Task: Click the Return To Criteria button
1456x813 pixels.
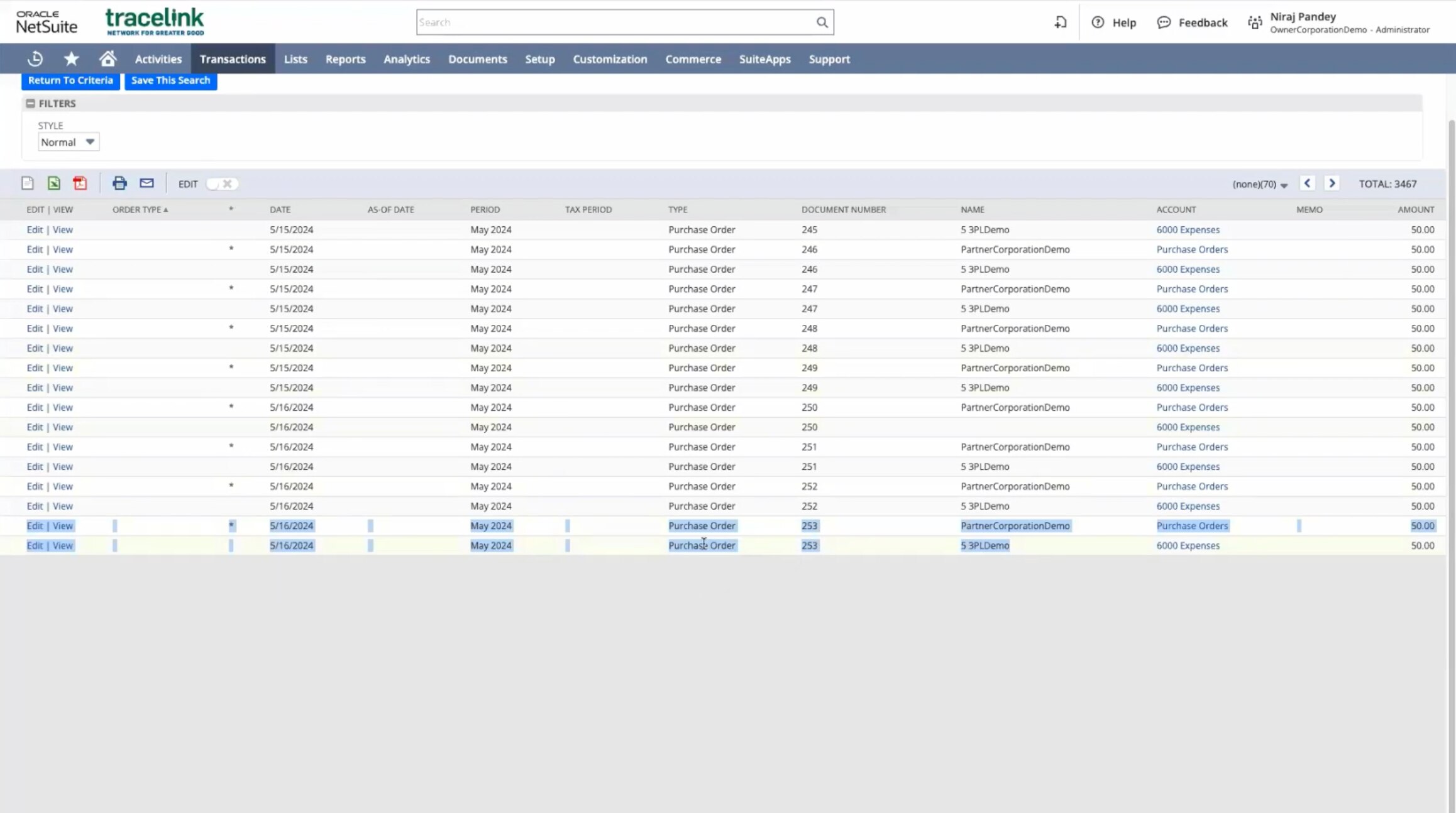Action: [x=70, y=80]
